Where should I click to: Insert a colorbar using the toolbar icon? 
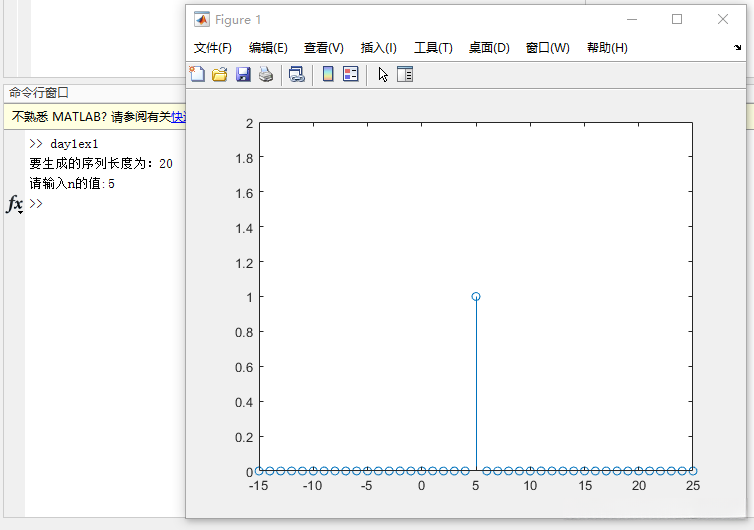click(328, 74)
